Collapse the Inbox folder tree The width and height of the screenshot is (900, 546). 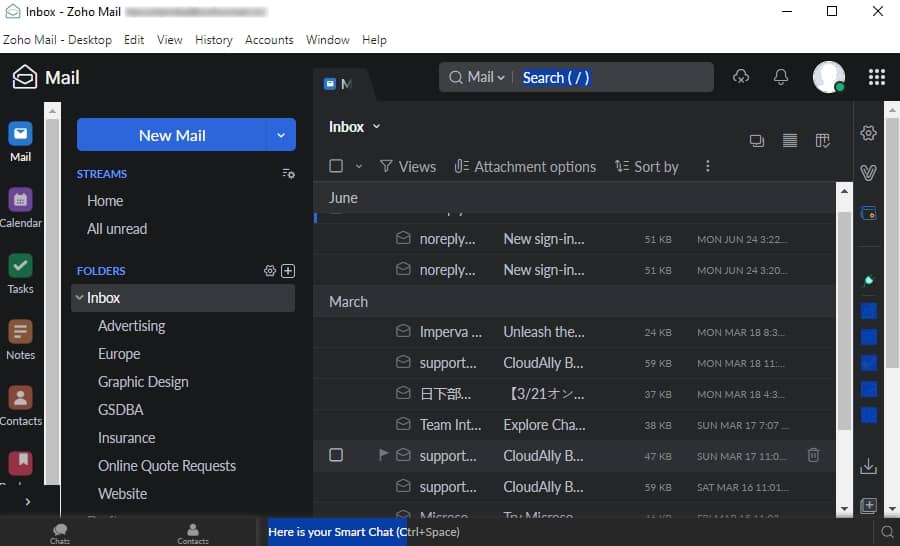pos(79,297)
